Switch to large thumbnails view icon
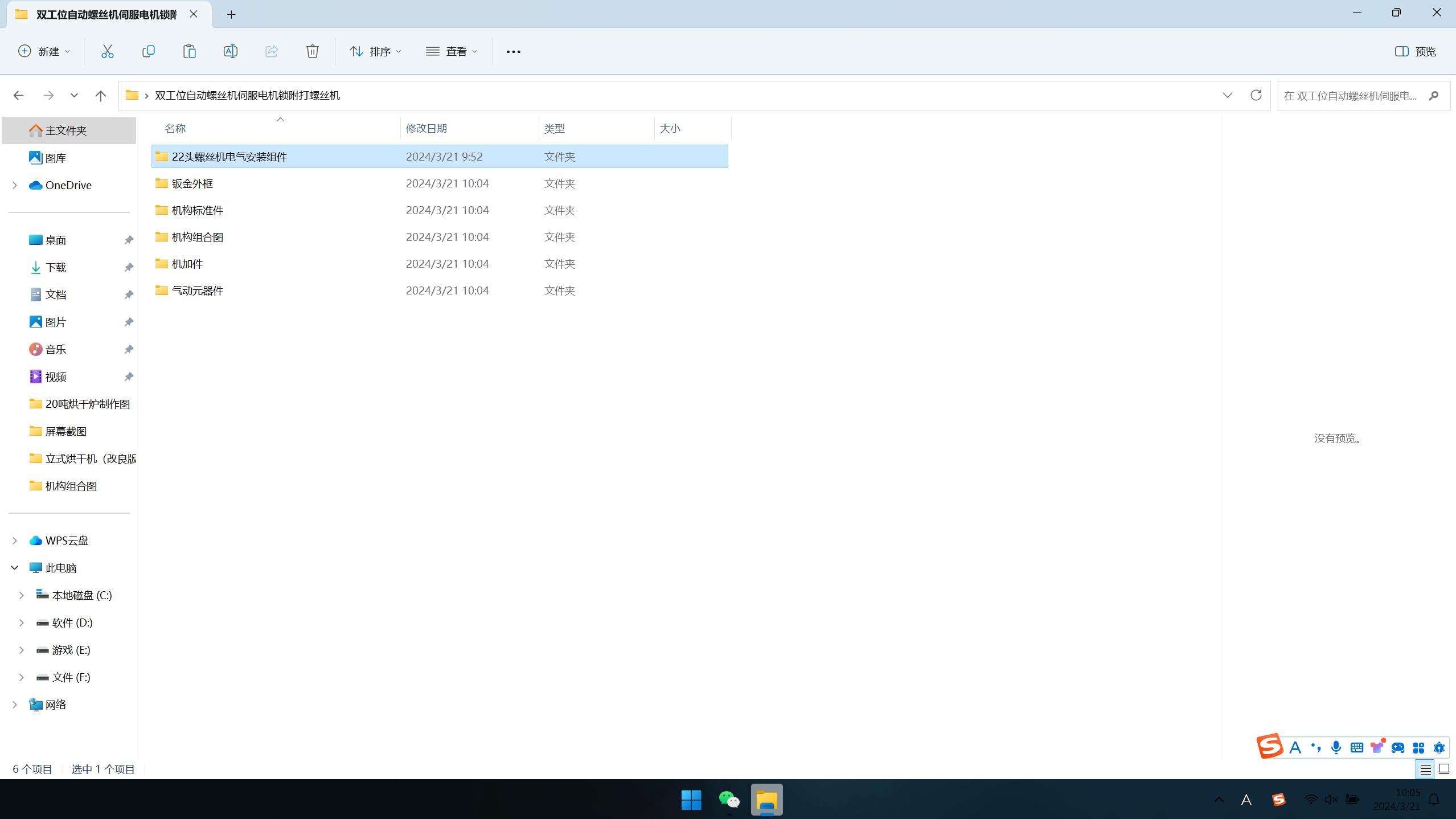 [x=1444, y=769]
